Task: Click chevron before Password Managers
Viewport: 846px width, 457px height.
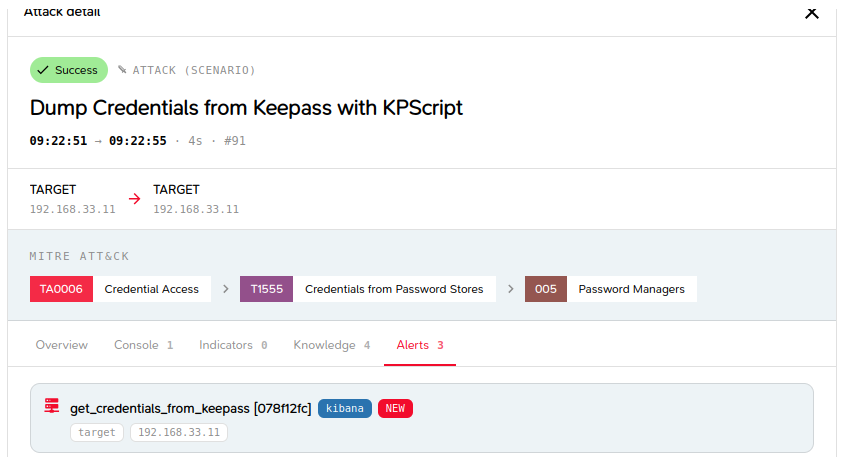Action: [510, 289]
